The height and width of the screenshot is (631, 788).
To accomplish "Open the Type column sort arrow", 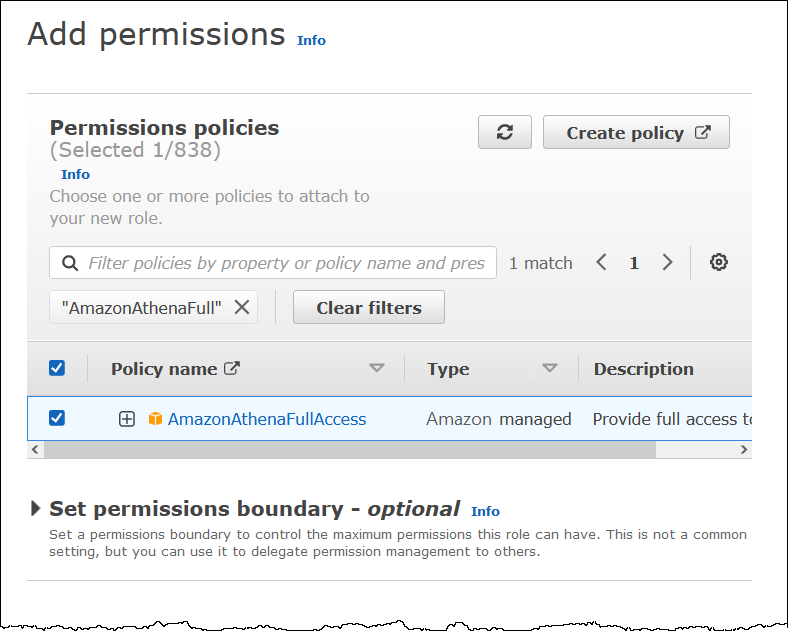I will coord(550,368).
